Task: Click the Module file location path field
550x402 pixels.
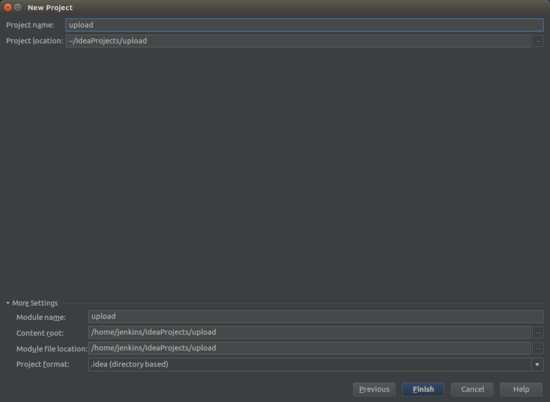Action: (309, 348)
